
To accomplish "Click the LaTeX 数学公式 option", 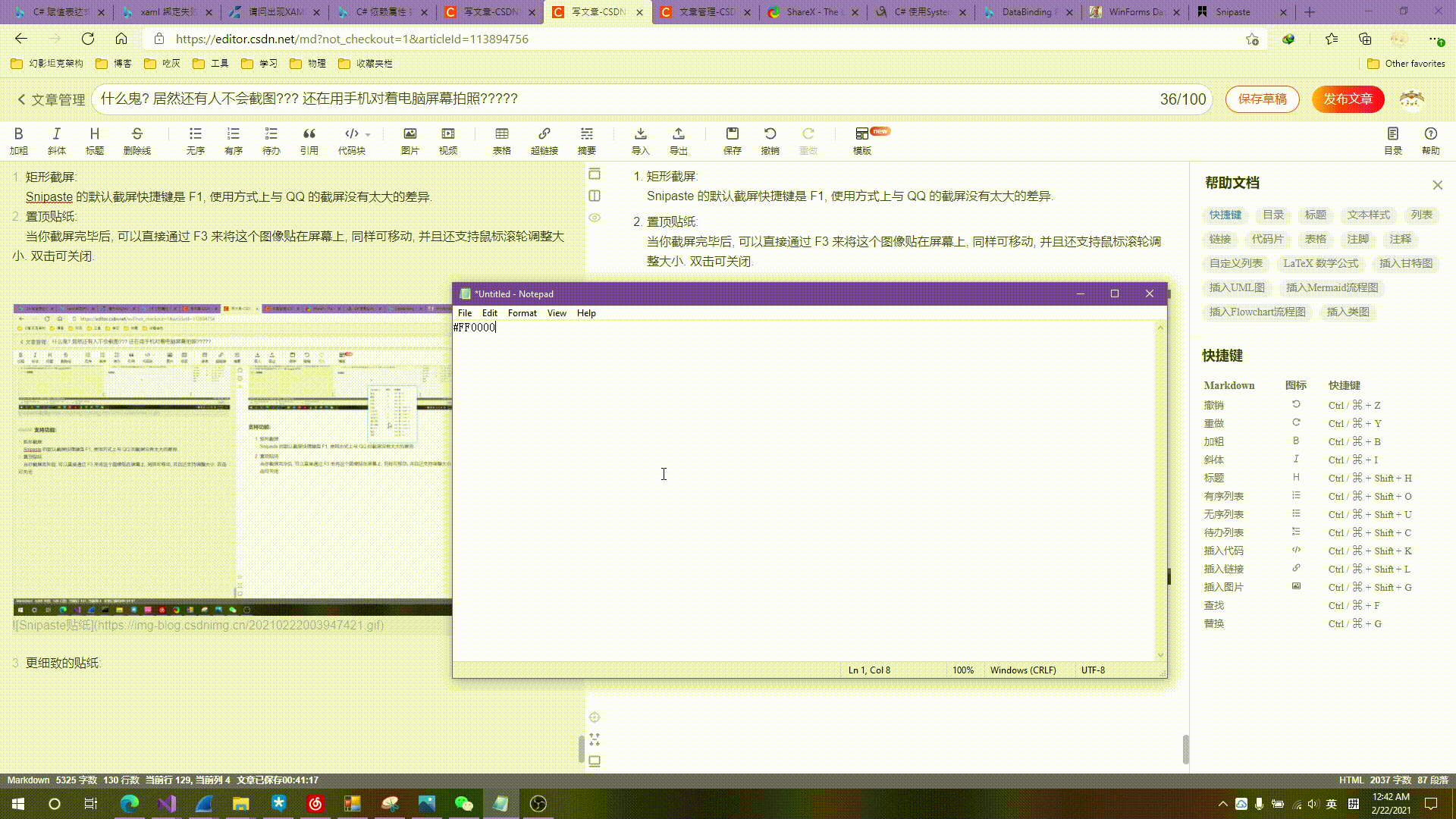I will (1320, 263).
